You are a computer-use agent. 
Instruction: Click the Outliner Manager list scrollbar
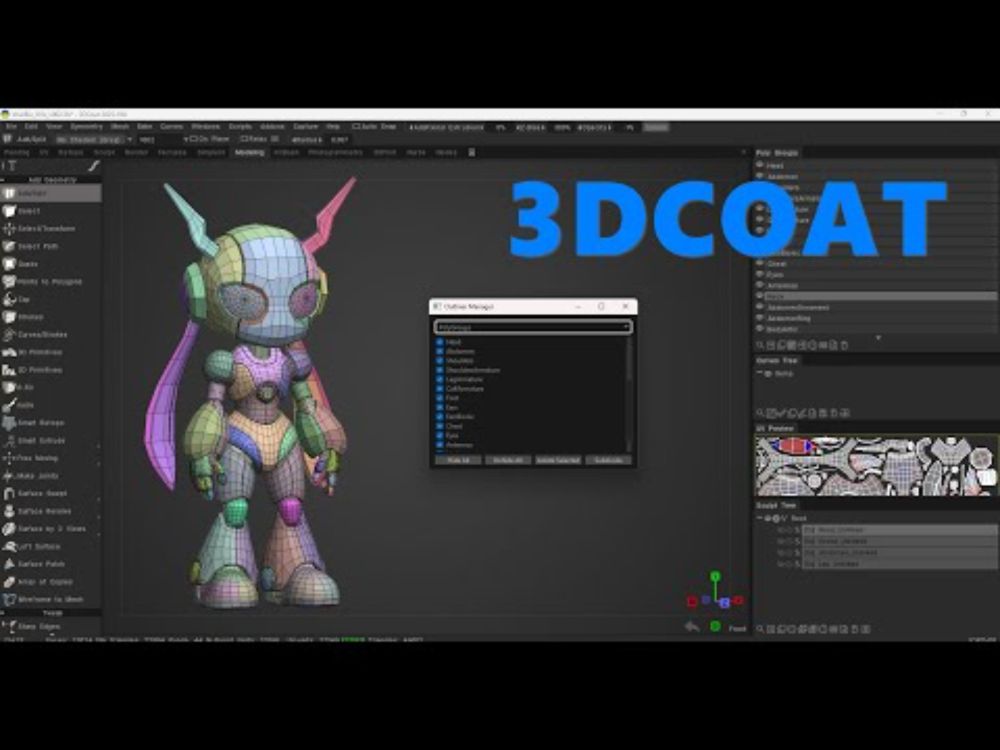pyautogui.click(x=629, y=393)
